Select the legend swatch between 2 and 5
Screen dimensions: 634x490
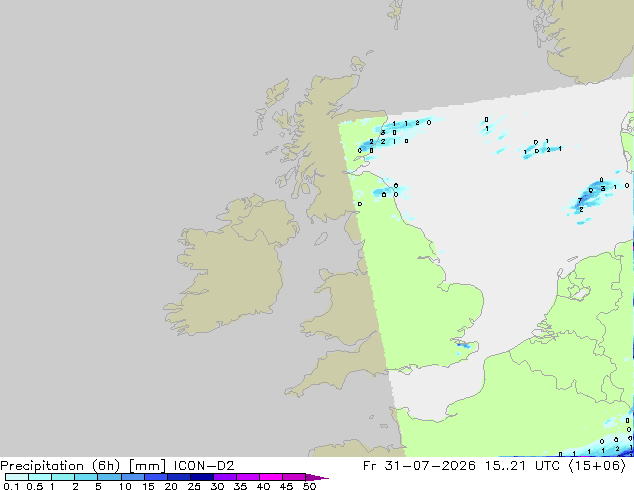[87, 477]
